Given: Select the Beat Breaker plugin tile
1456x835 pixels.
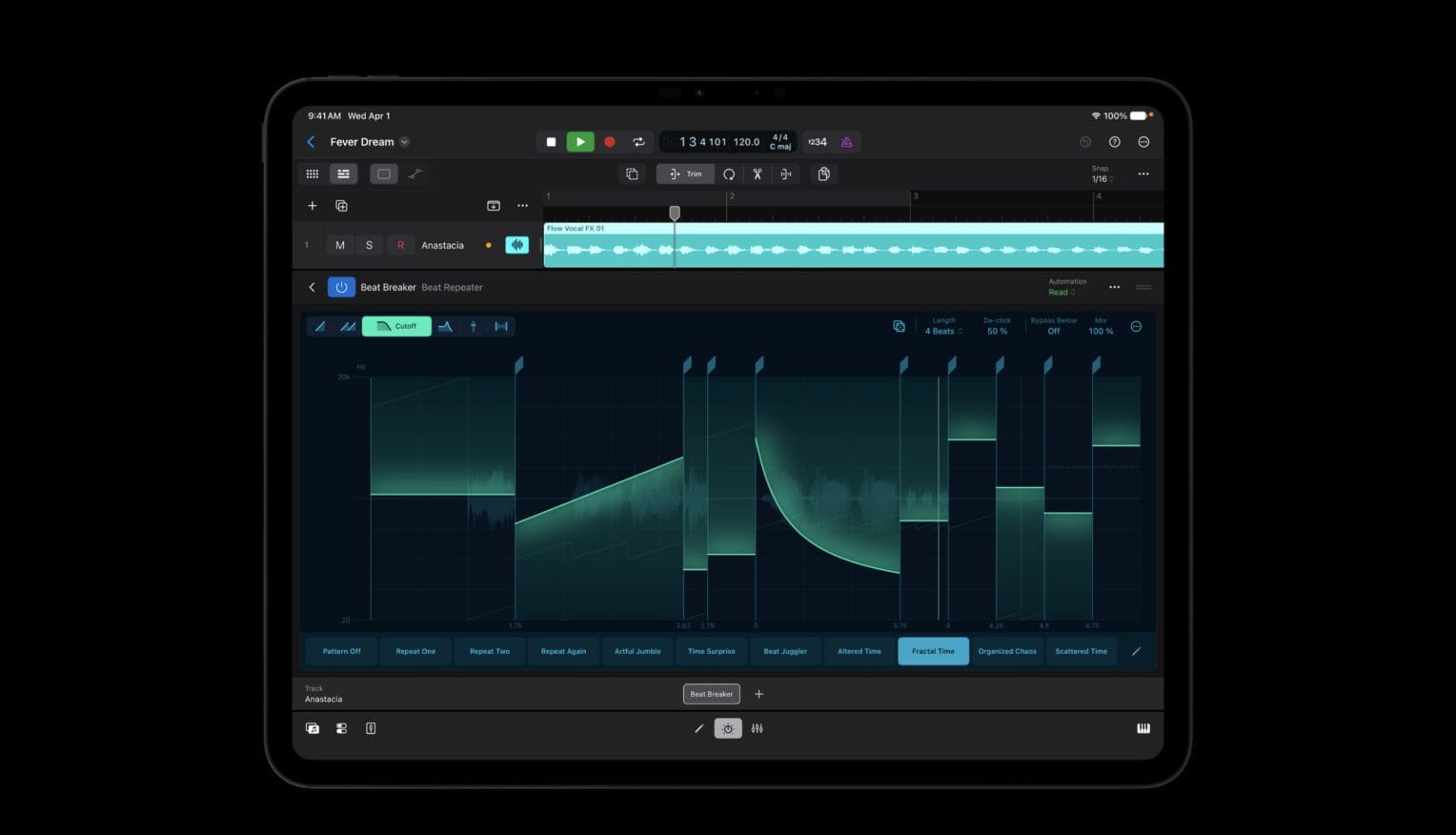Looking at the screenshot, I should point(712,694).
